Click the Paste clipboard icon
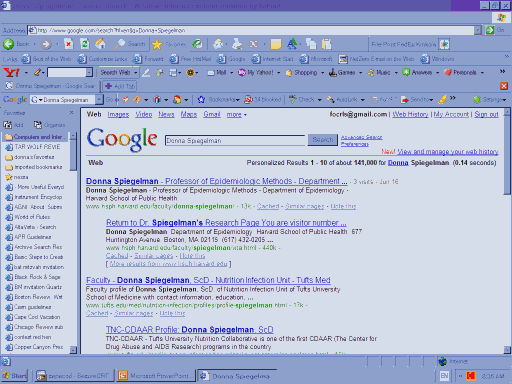The height and width of the screenshot is (384, 512). pos(326,44)
